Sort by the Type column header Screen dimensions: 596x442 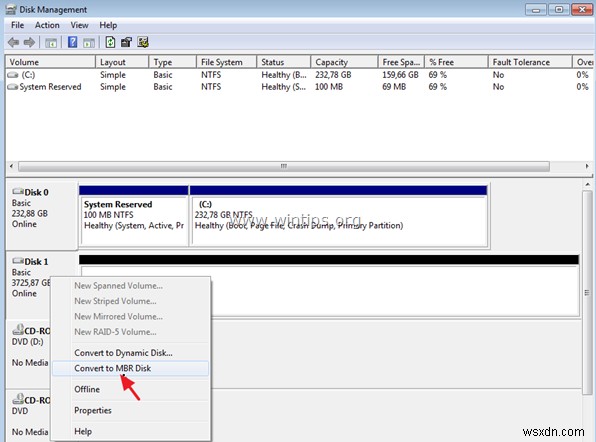pyautogui.click(x=172, y=62)
